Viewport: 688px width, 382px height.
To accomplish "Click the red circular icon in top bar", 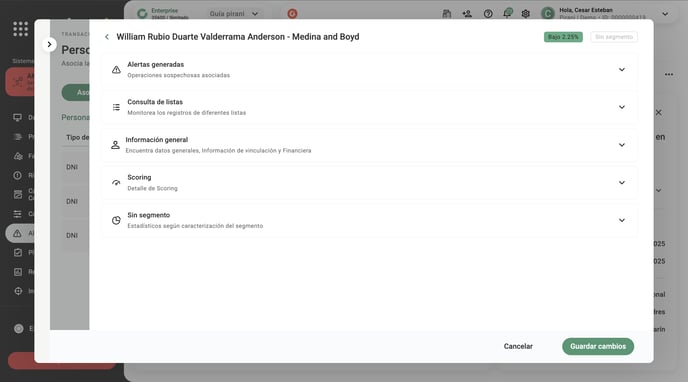I will tap(292, 14).
